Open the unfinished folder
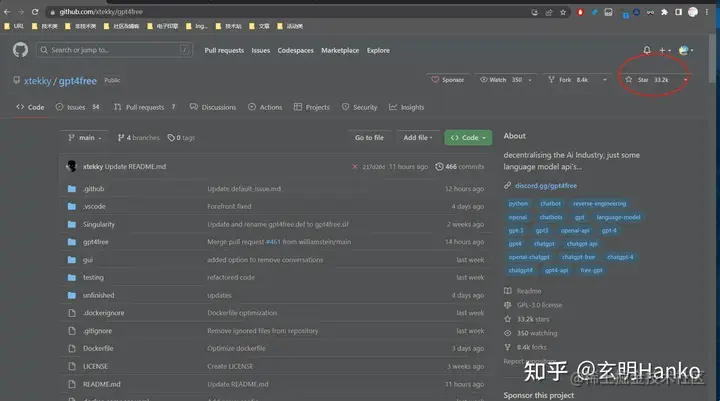720x401 pixels. pyautogui.click(x=98, y=295)
